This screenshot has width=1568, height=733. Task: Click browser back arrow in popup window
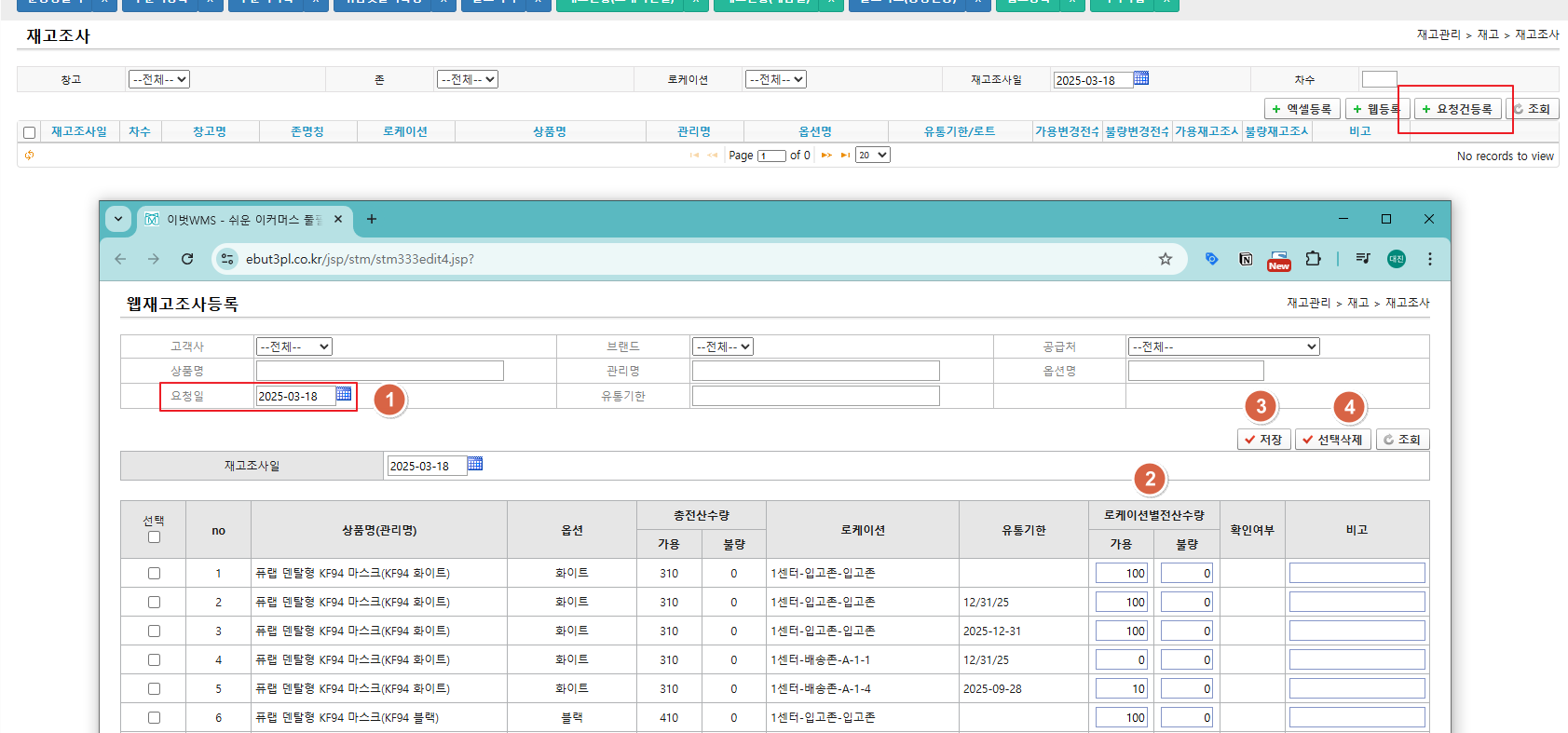(120, 259)
